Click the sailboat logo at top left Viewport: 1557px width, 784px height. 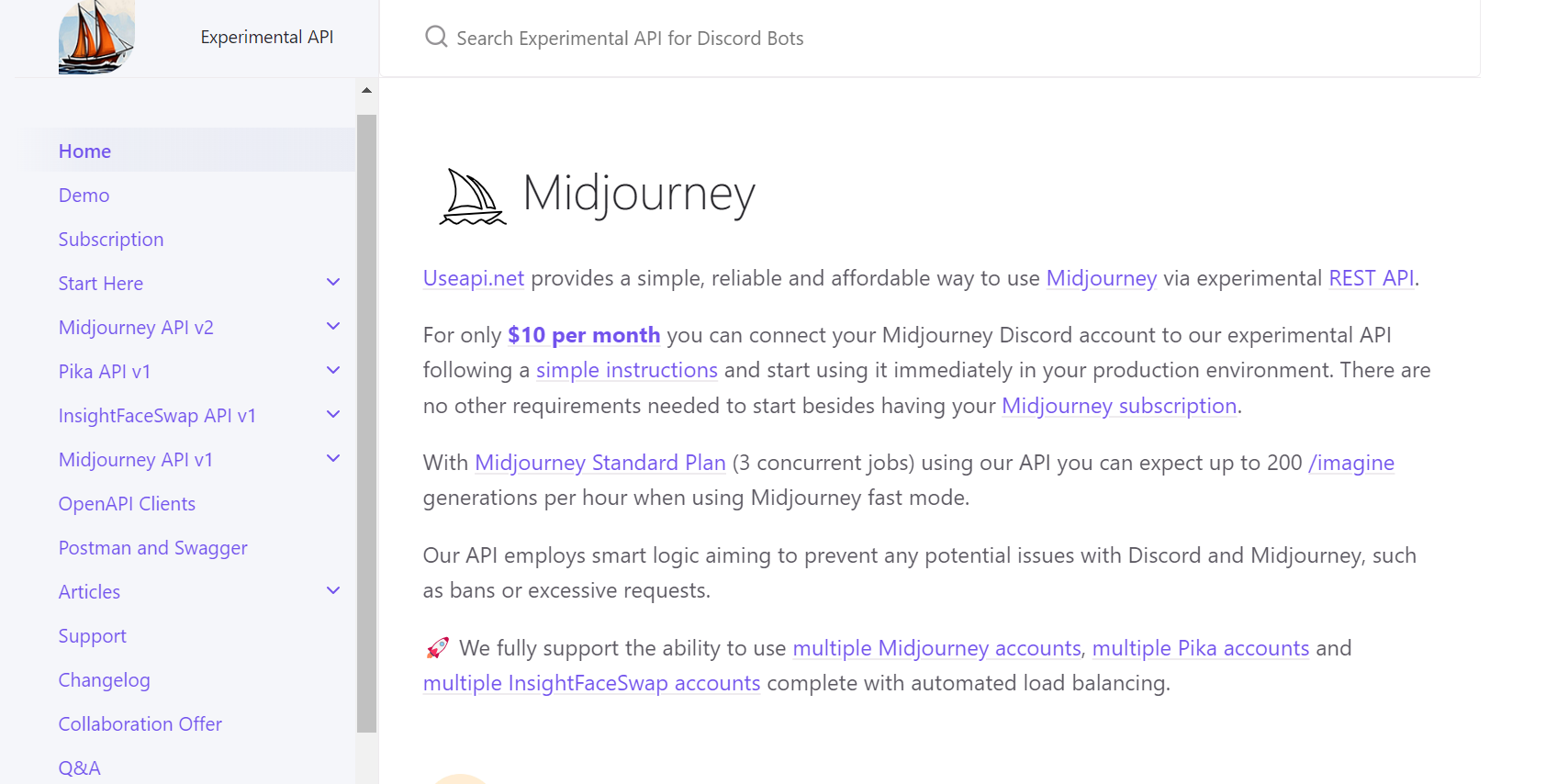[x=95, y=38]
